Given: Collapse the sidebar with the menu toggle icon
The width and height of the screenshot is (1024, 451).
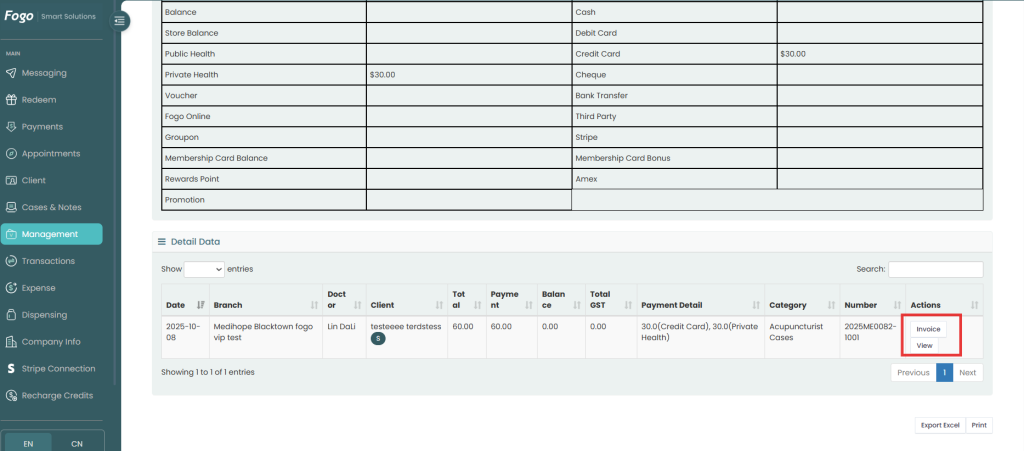Looking at the screenshot, I should (x=119, y=20).
